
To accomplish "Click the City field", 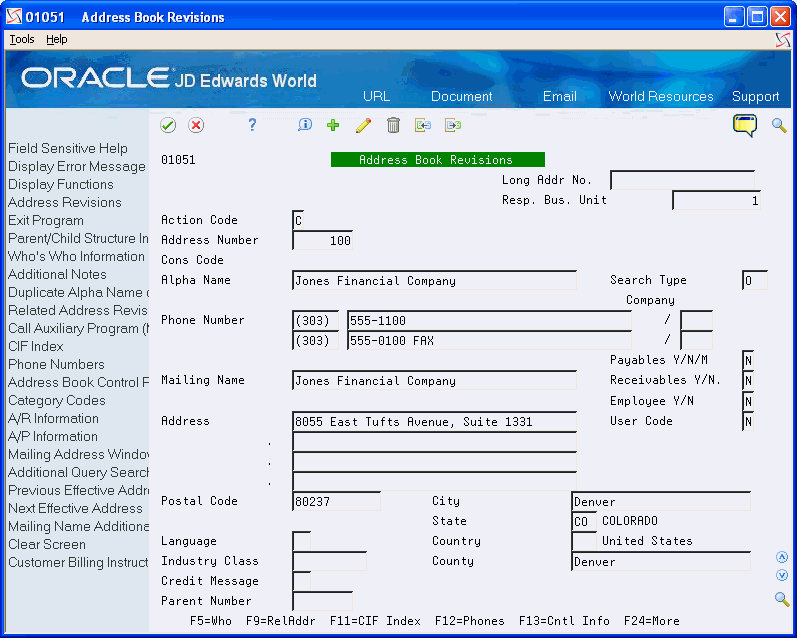I will (661, 501).
